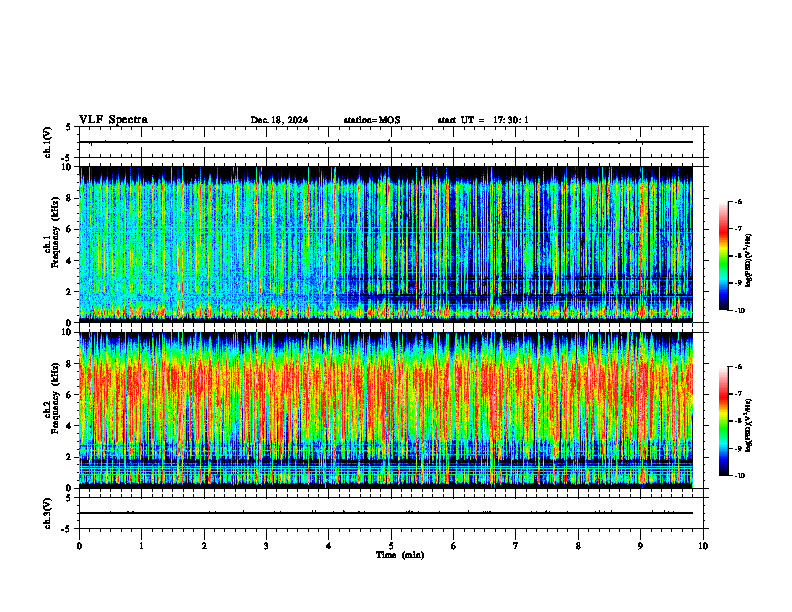The height and width of the screenshot is (612, 792).
Task: Click time axis tick label "8"
Action: coord(578,546)
